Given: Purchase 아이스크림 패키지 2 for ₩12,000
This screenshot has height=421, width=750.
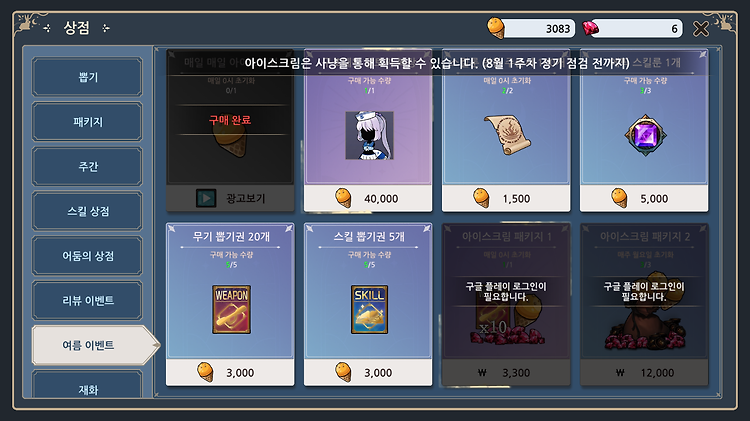Looking at the screenshot, I should 644,372.
